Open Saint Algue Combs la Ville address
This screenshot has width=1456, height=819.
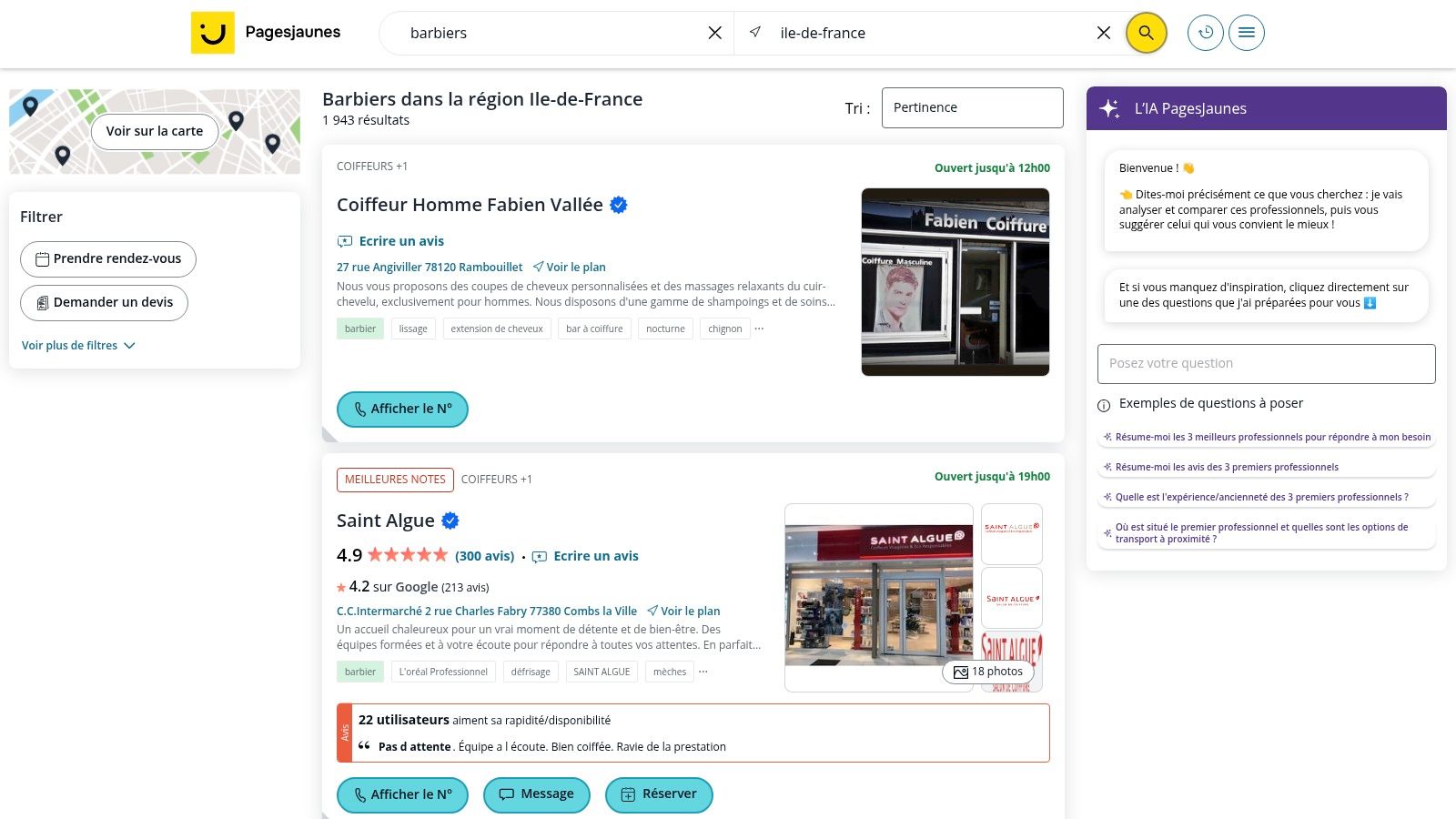click(487, 612)
